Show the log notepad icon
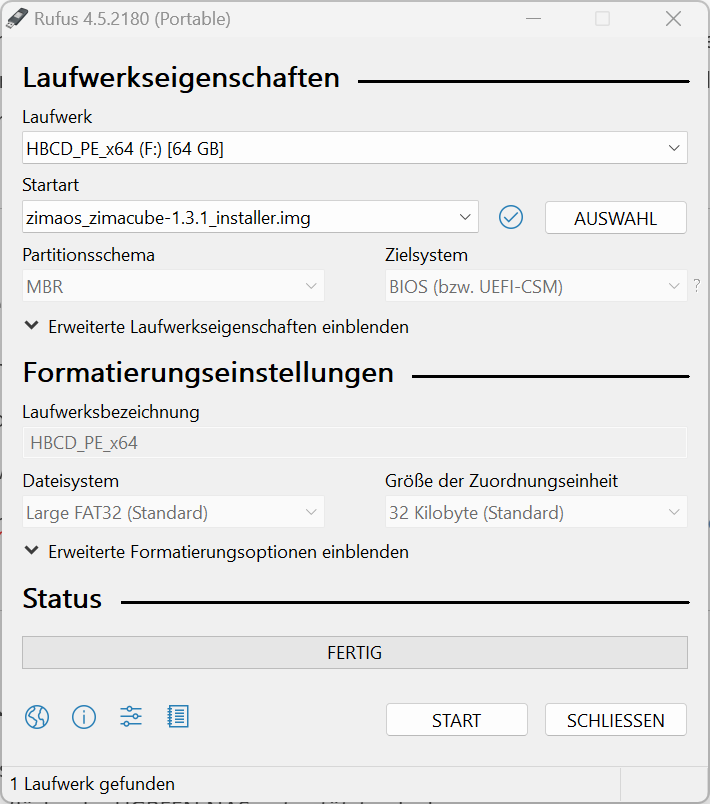Screen dimensions: 710x804 coord(178,716)
